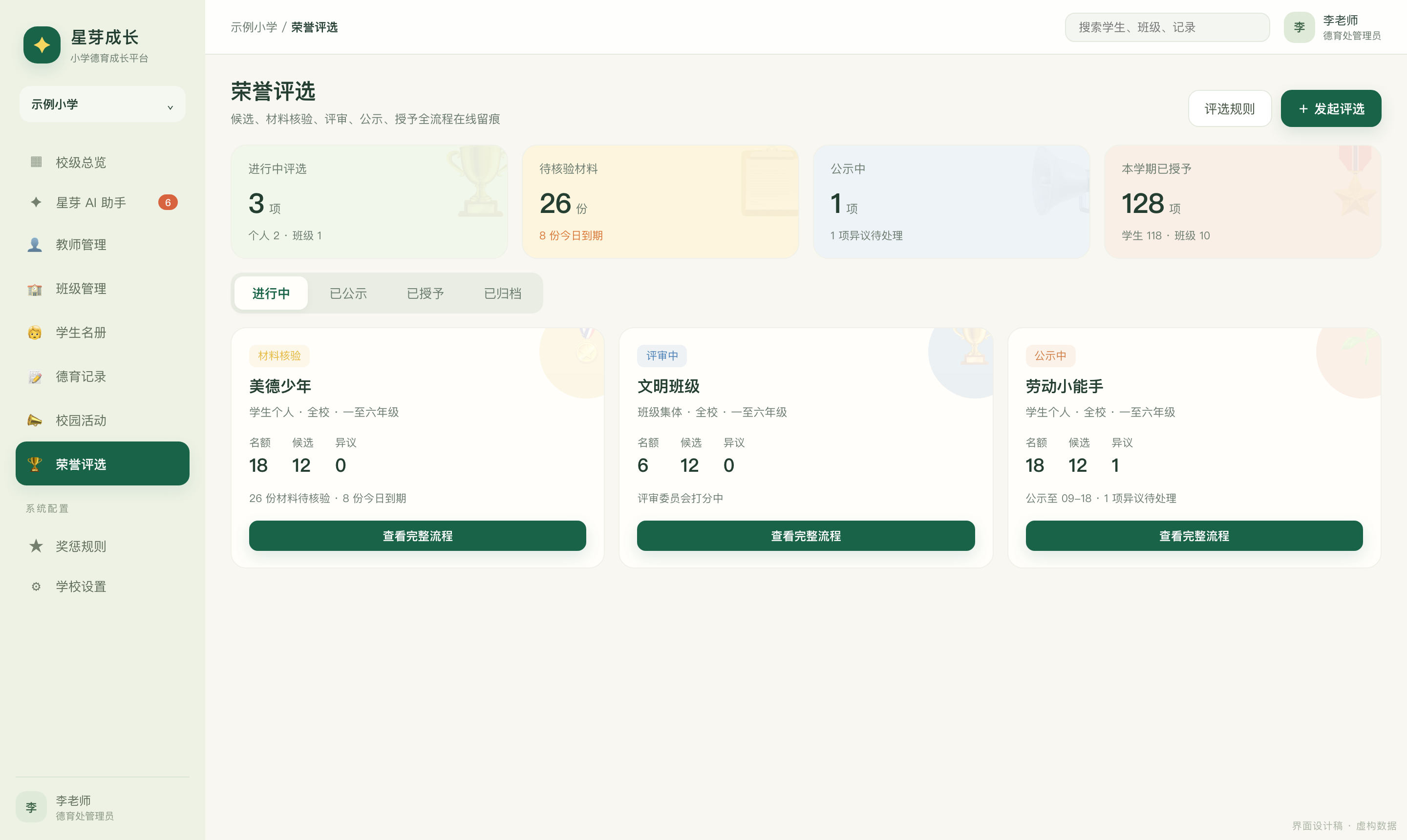Click the 奖惩规则 star icon
This screenshot has height=840, width=1407.
point(36,546)
